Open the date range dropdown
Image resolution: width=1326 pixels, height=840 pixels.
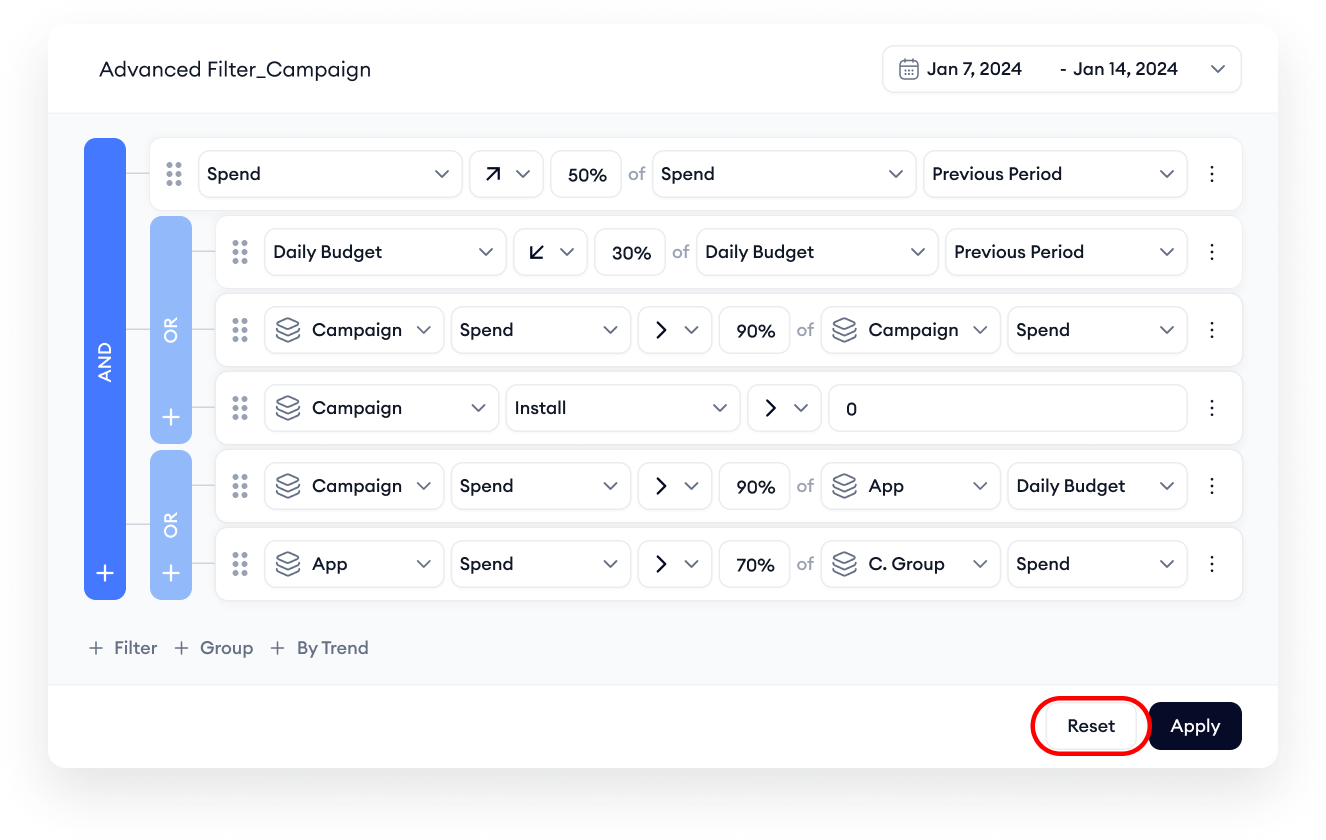[x=1217, y=69]
